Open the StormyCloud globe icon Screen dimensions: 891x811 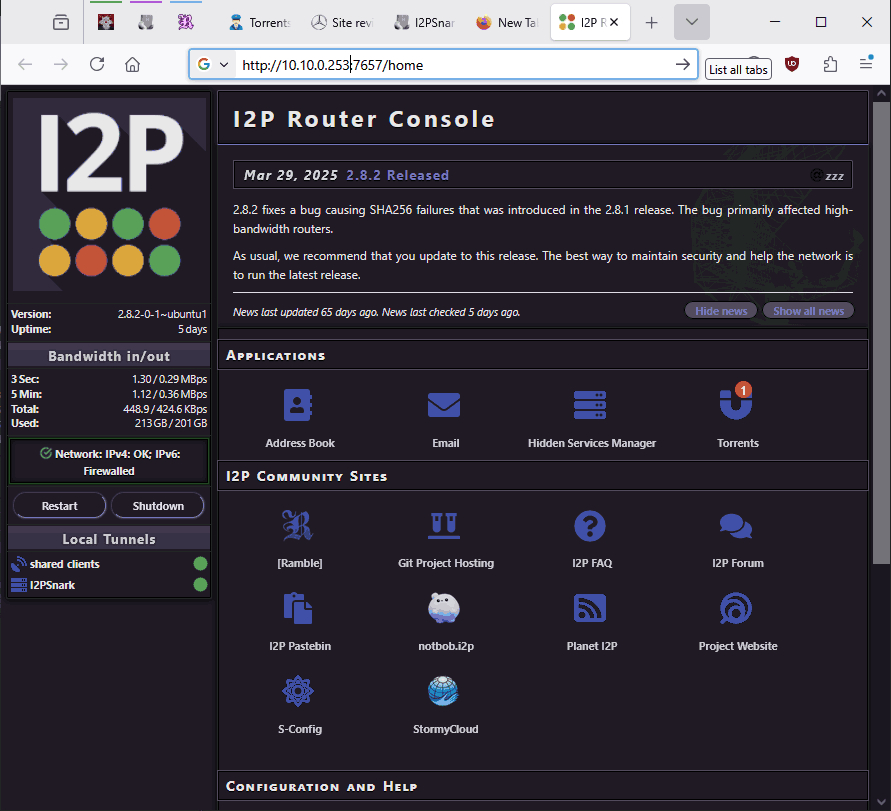click(444, 691)
